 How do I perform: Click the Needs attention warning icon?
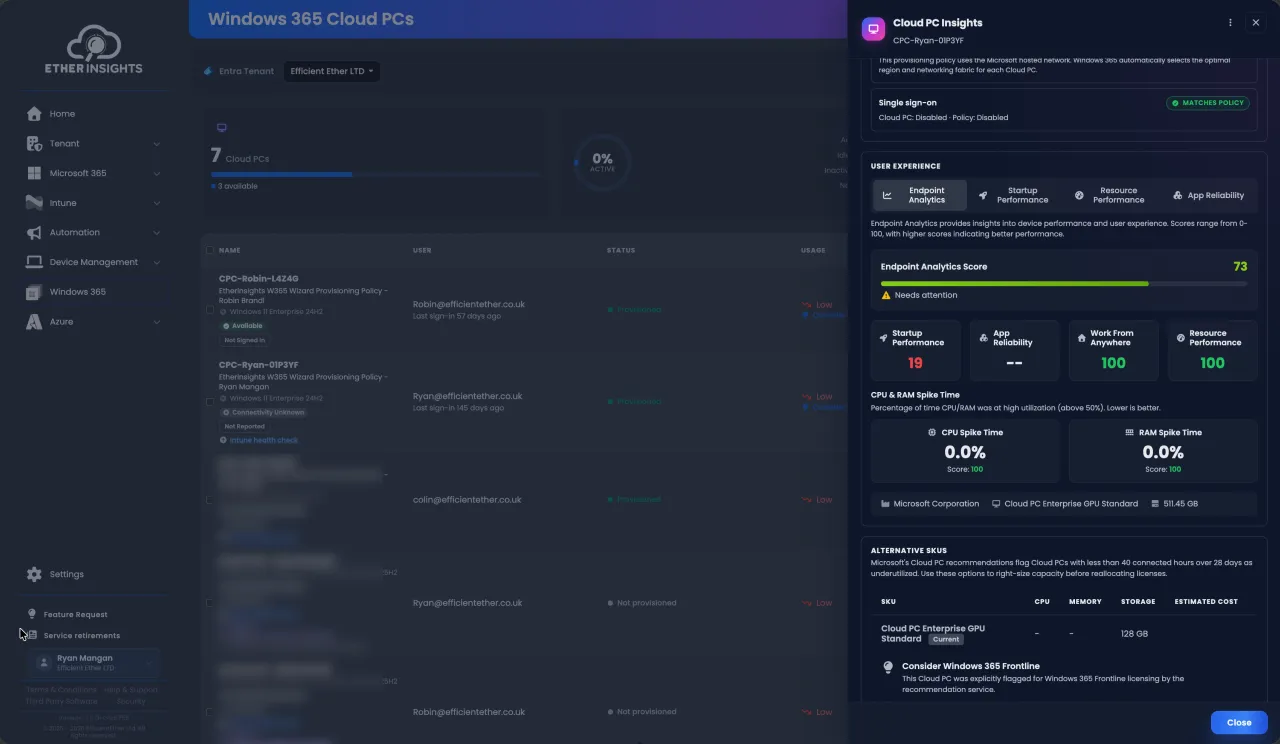pyautogui.click(x=886, y=295)
